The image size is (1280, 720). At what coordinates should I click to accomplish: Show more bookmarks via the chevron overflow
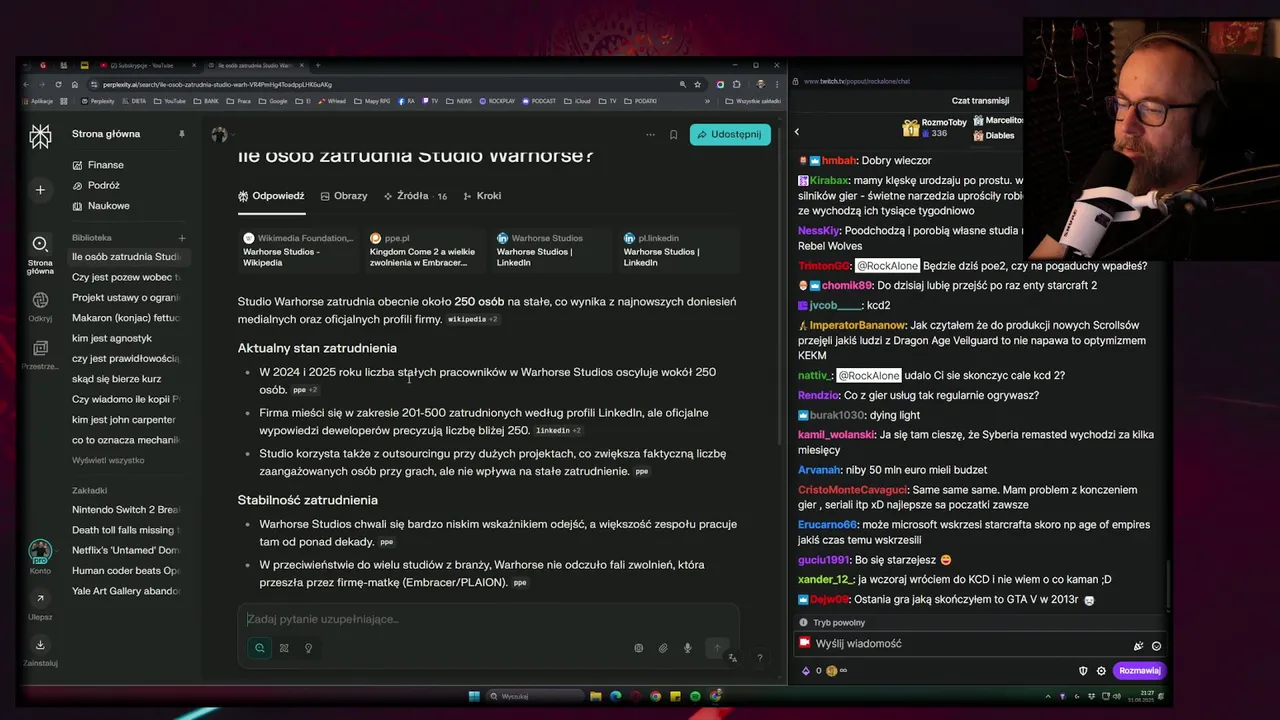(x=707, y=101)
